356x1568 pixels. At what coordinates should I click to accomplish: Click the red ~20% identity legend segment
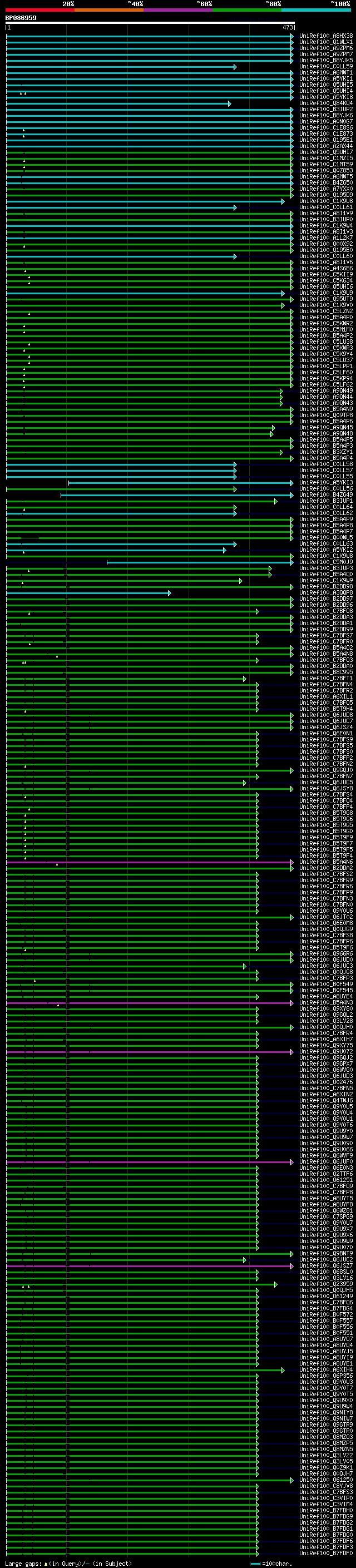pos(40,11)
